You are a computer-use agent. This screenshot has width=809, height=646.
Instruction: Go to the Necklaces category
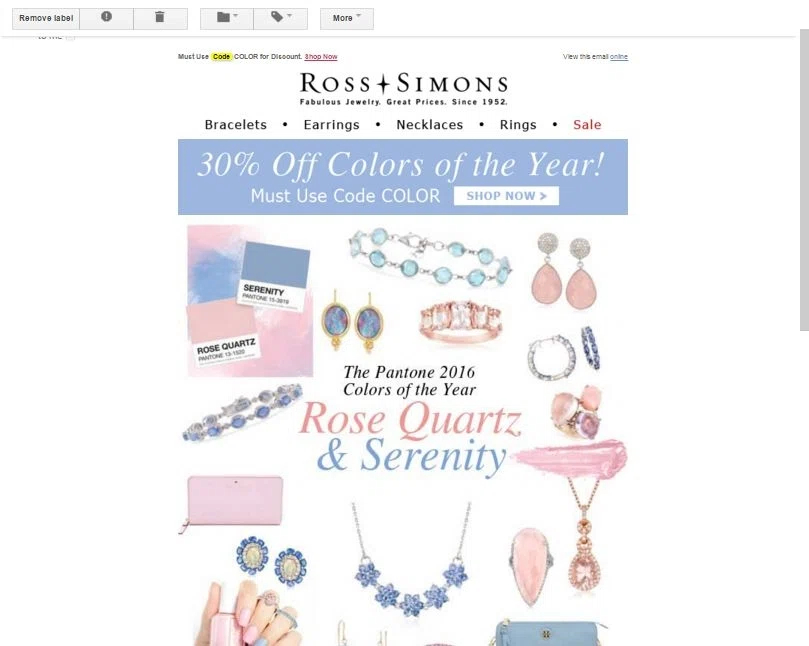pyautogui.click(x=430, y=125)
